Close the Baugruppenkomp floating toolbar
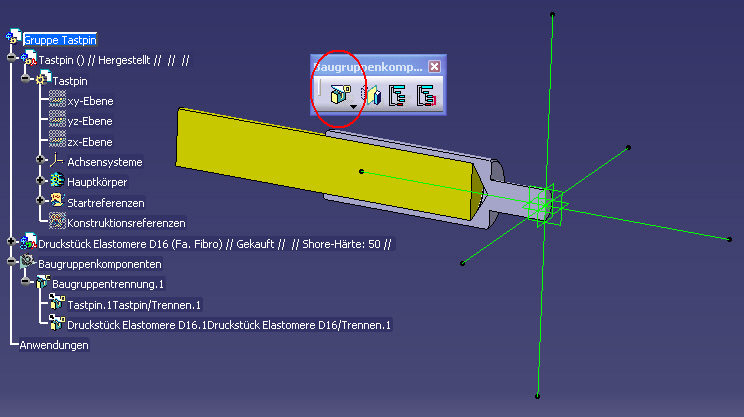This screenshot has height=417, width=744. (434, 66)
